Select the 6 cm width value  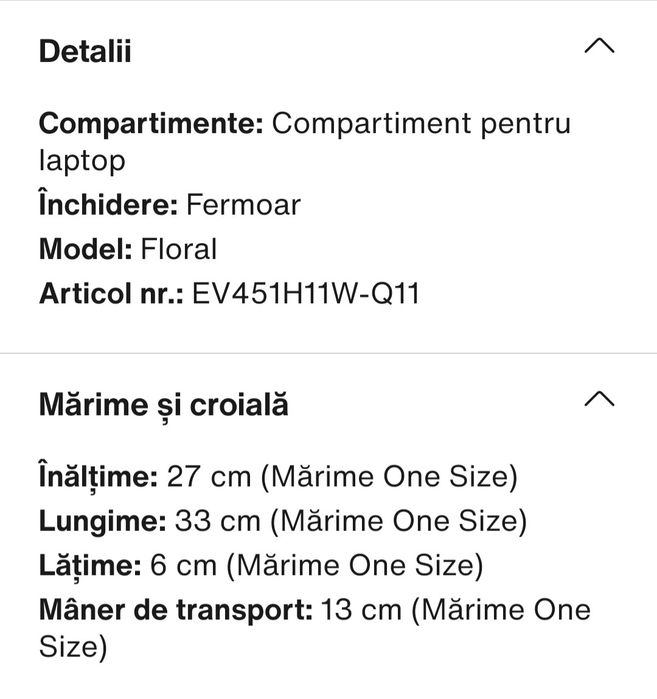(x=183, y=565)
